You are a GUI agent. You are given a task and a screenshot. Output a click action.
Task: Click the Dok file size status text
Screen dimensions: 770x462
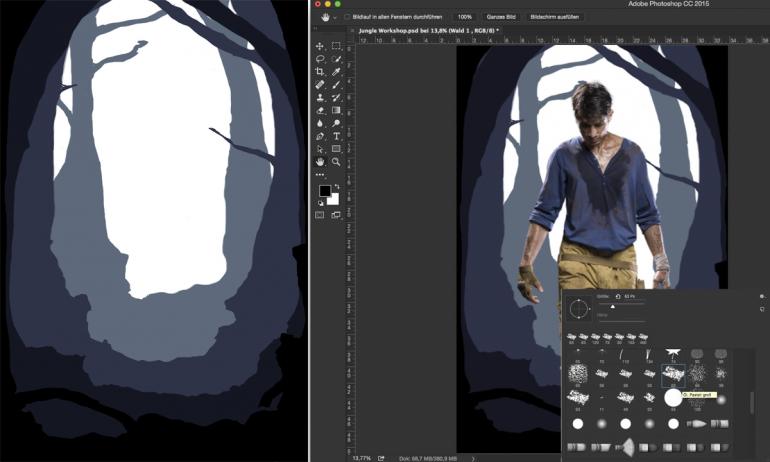coord(427,459)
